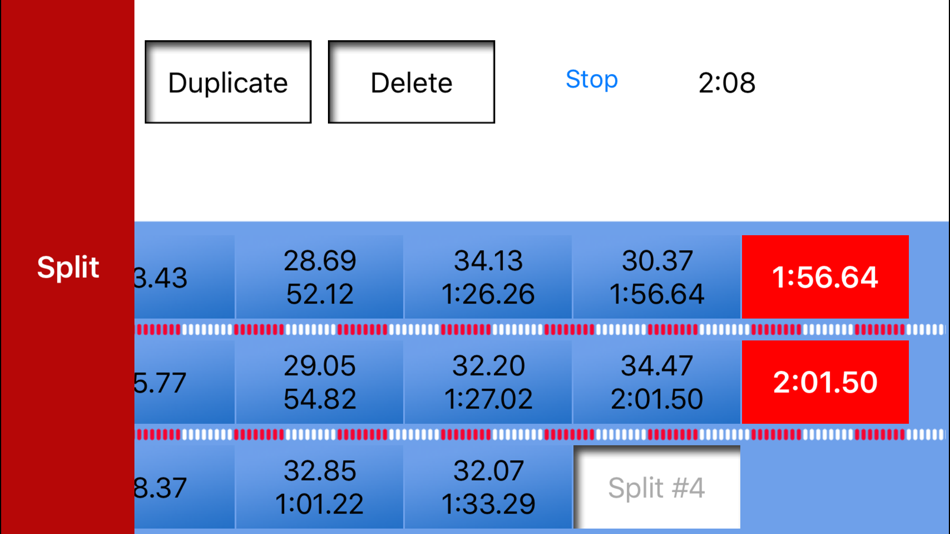Click the dashed divider below first row

(540, 329)
